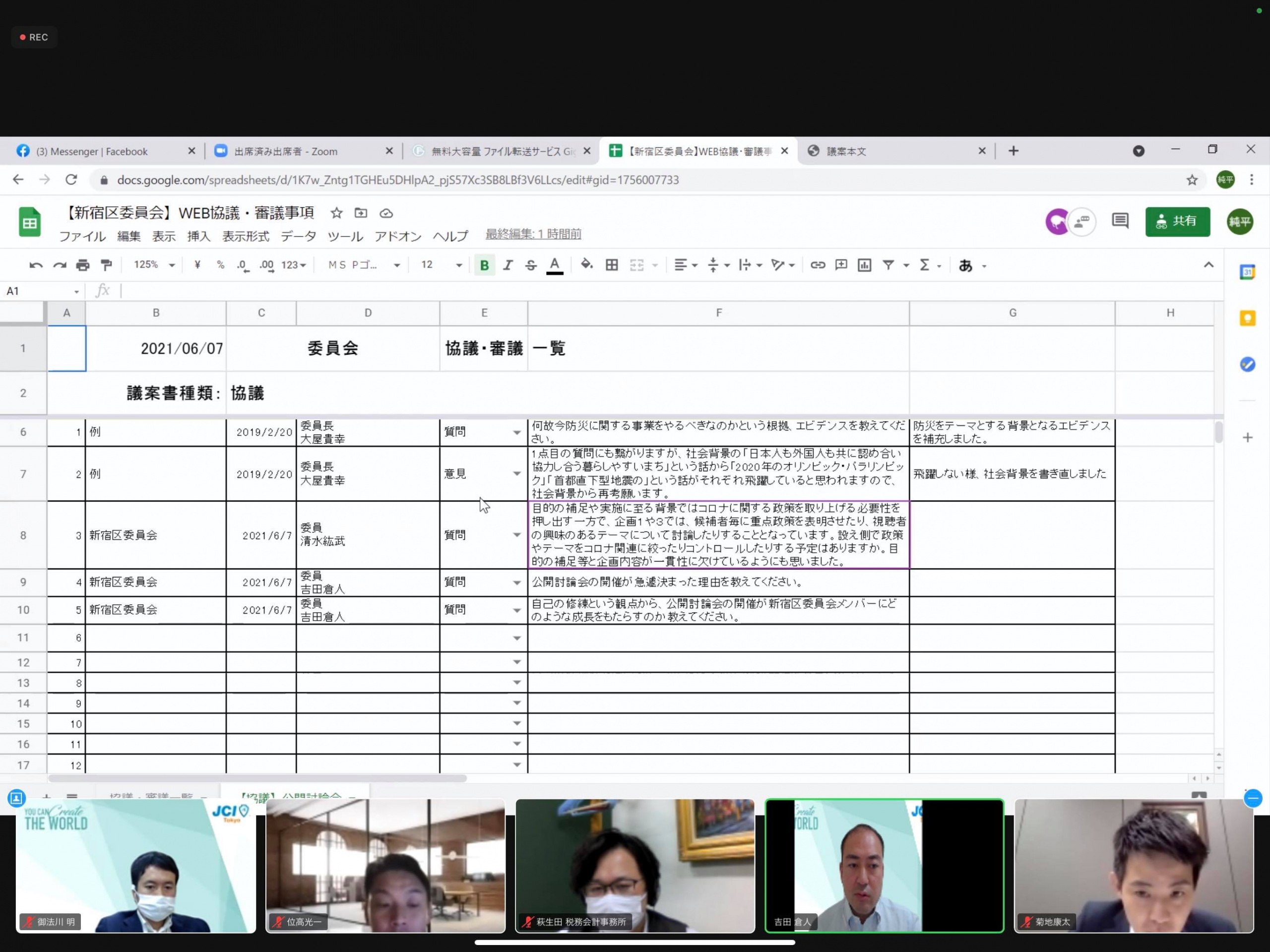Click the print icon in toolbar
The width and height of the screenshot is (1270, 952).
[83, 265]
